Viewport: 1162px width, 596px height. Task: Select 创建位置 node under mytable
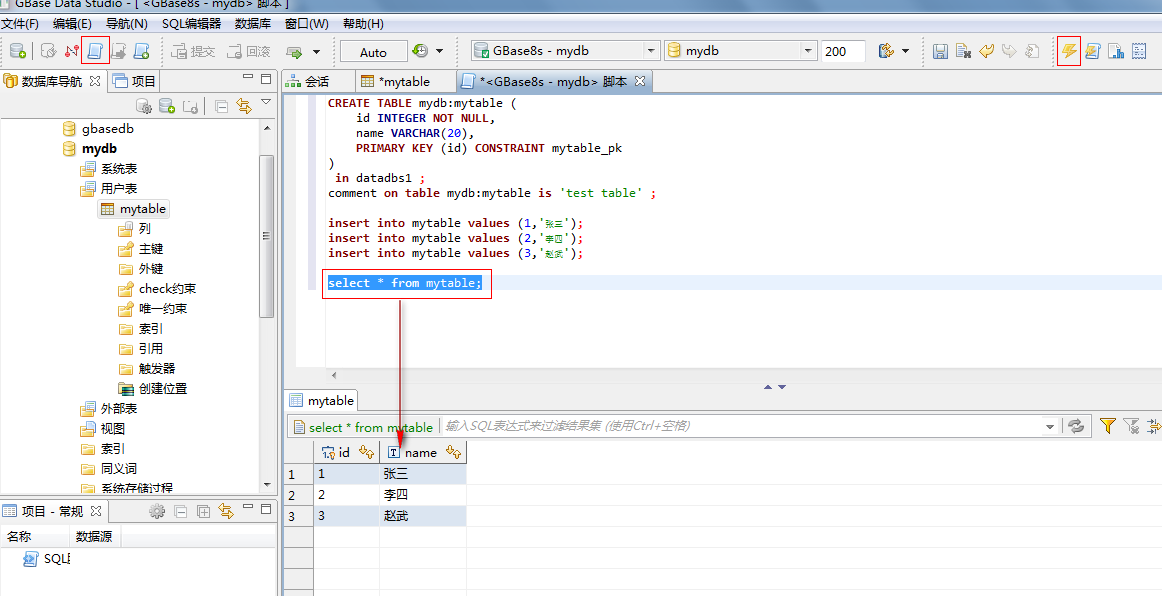click(x=153, y=388)
